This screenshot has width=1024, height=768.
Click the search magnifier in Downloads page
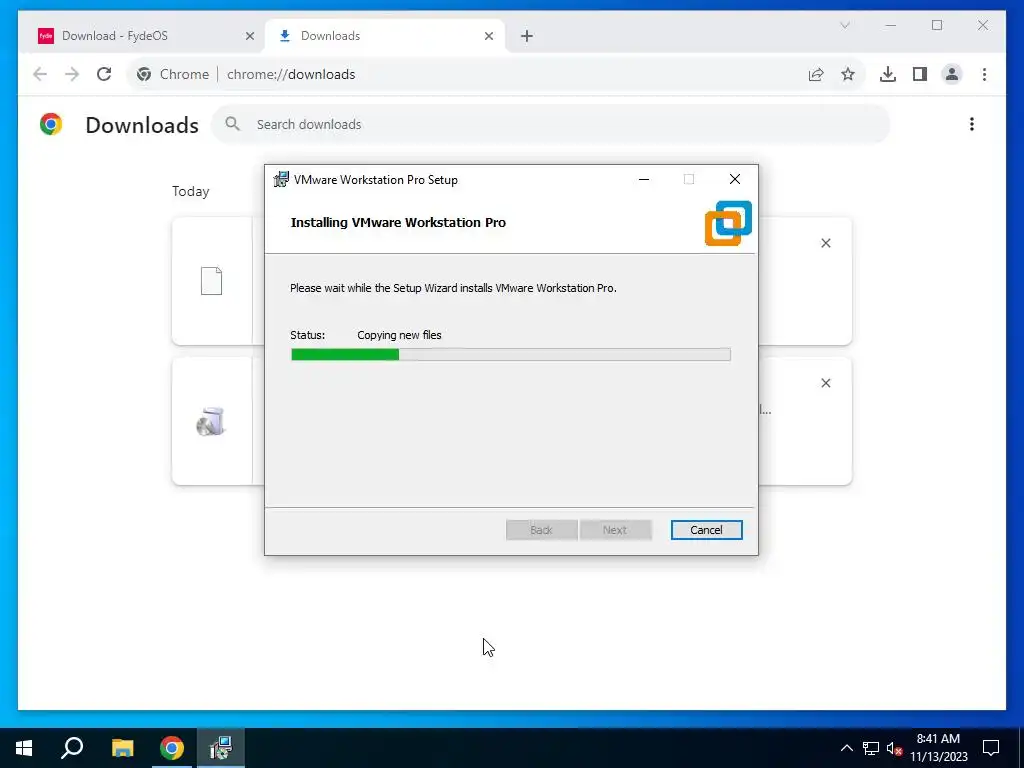pyautogui.click(x=232, y=123)
